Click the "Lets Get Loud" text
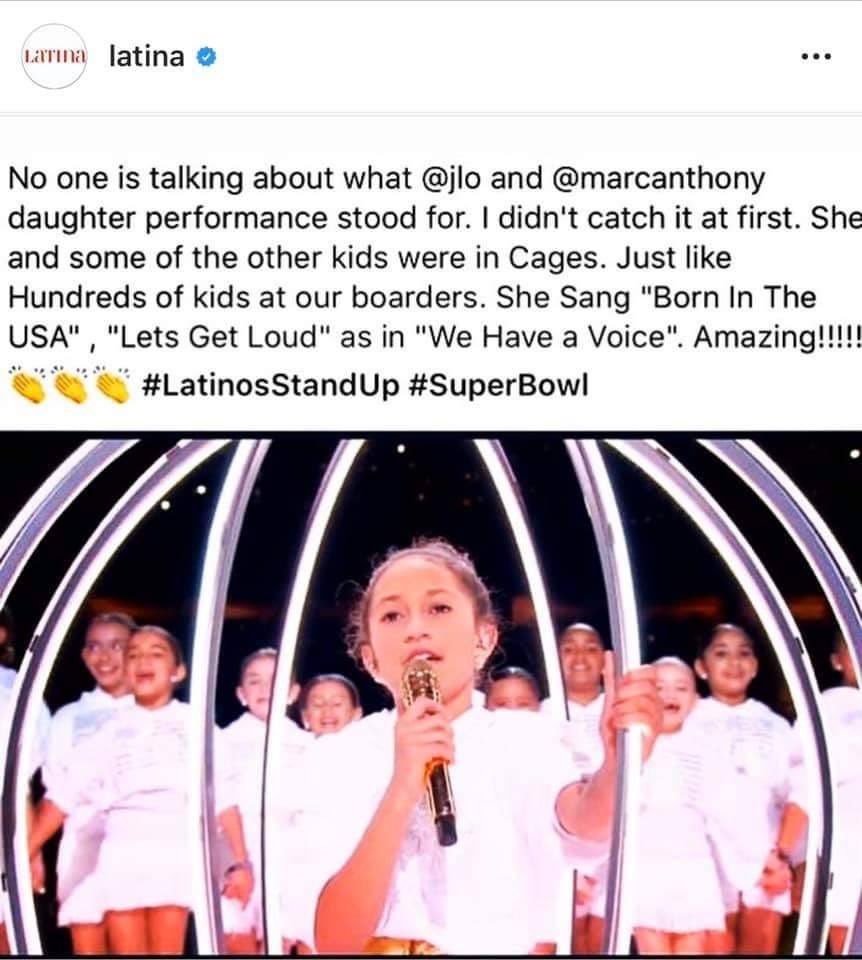862x960 pixels. pos(219,337)
